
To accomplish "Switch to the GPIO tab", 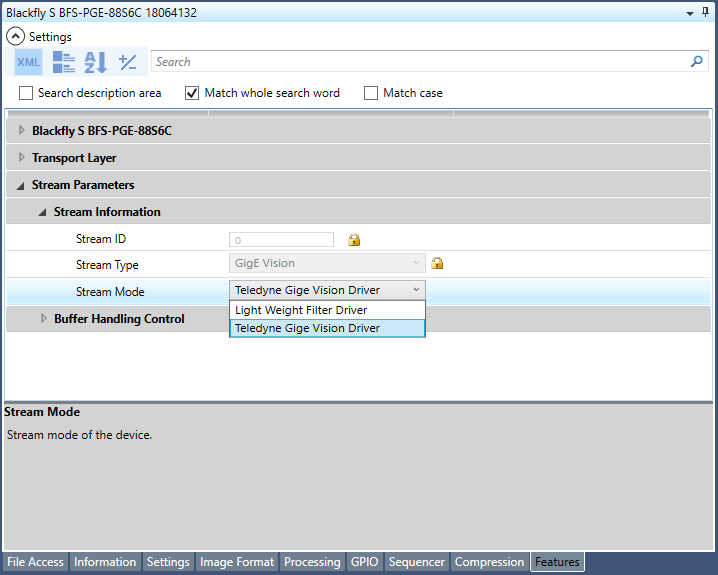I will 364,562.
